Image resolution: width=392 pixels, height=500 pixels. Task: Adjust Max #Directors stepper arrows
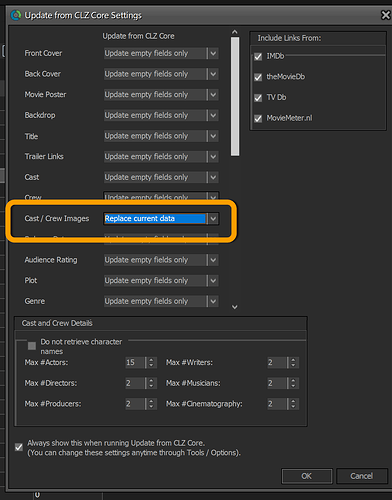pyautogui.click(x=151, y=383)
